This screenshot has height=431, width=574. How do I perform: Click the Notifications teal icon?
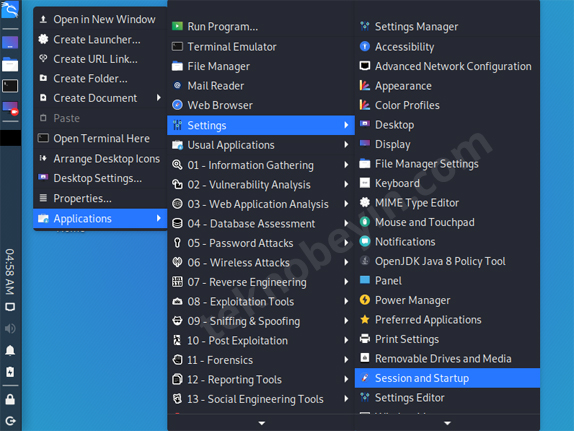click(x=365, y=241)
